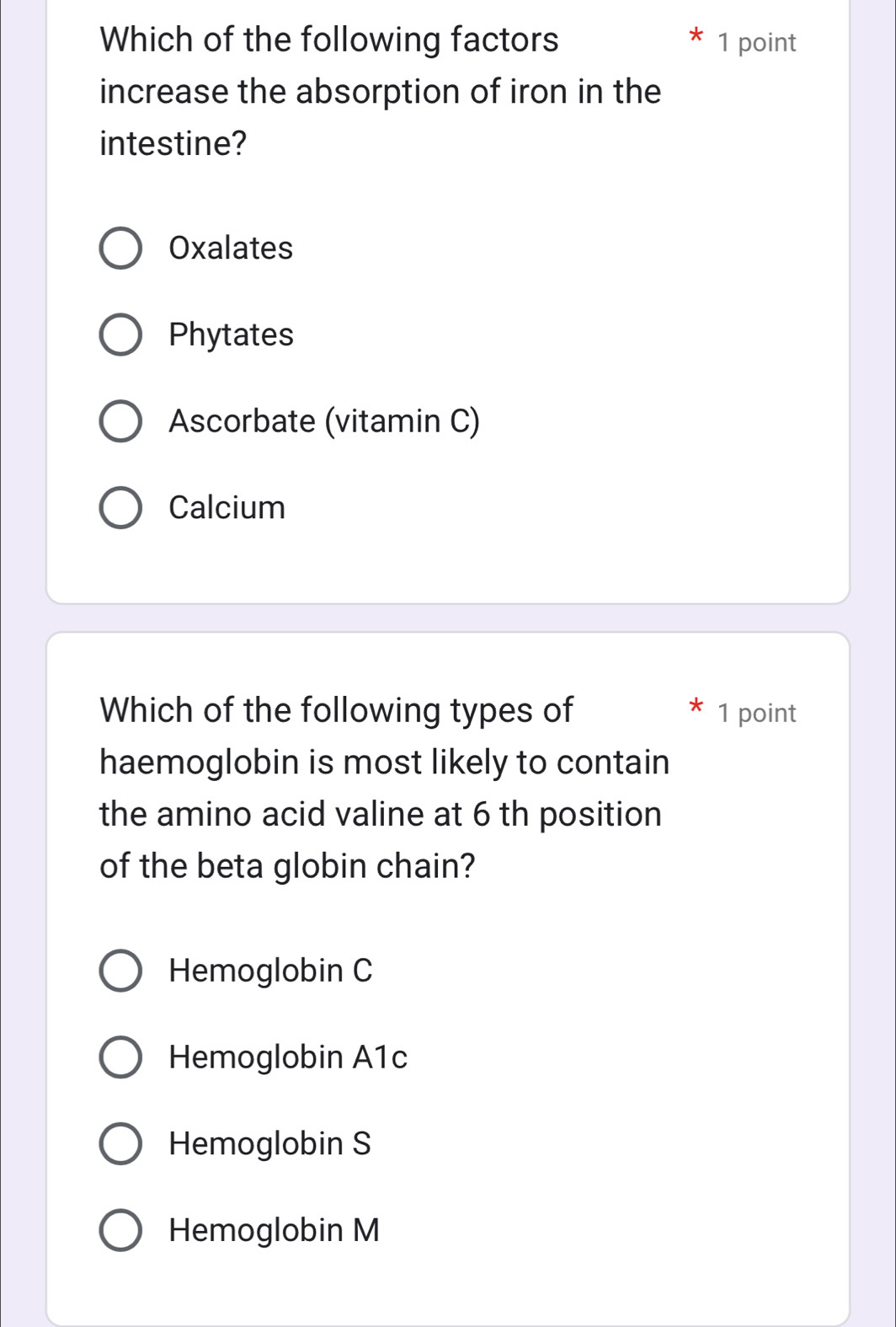Select the Phytates radio button
Screen dimensions: 896x1327
click(121, 334)
